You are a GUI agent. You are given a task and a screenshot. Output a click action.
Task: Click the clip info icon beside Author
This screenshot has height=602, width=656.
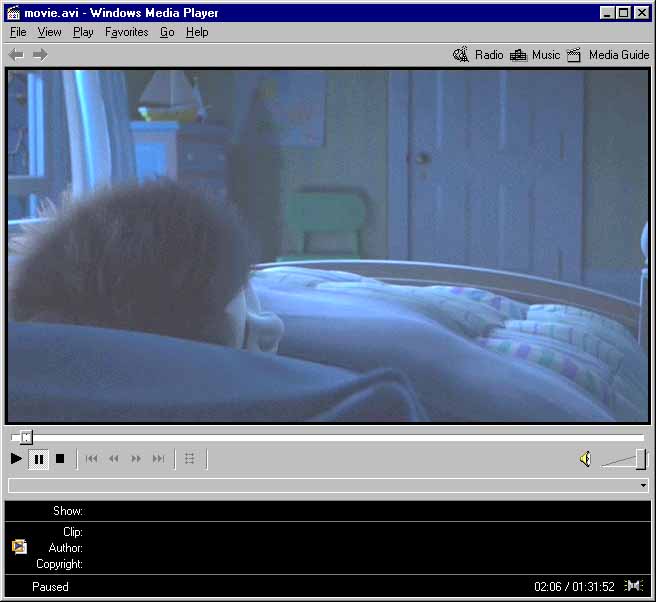(19, 547)
